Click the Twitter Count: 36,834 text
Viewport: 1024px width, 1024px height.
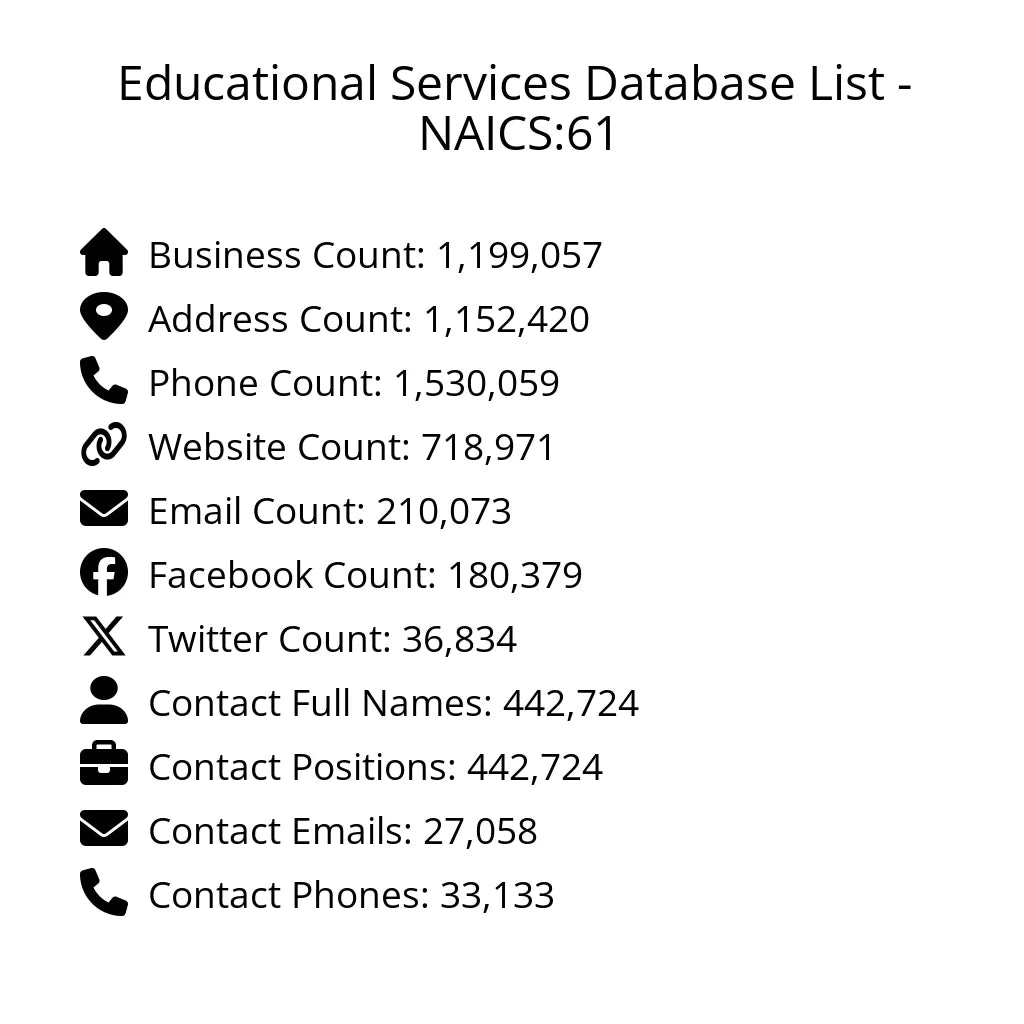pos(332,639)
